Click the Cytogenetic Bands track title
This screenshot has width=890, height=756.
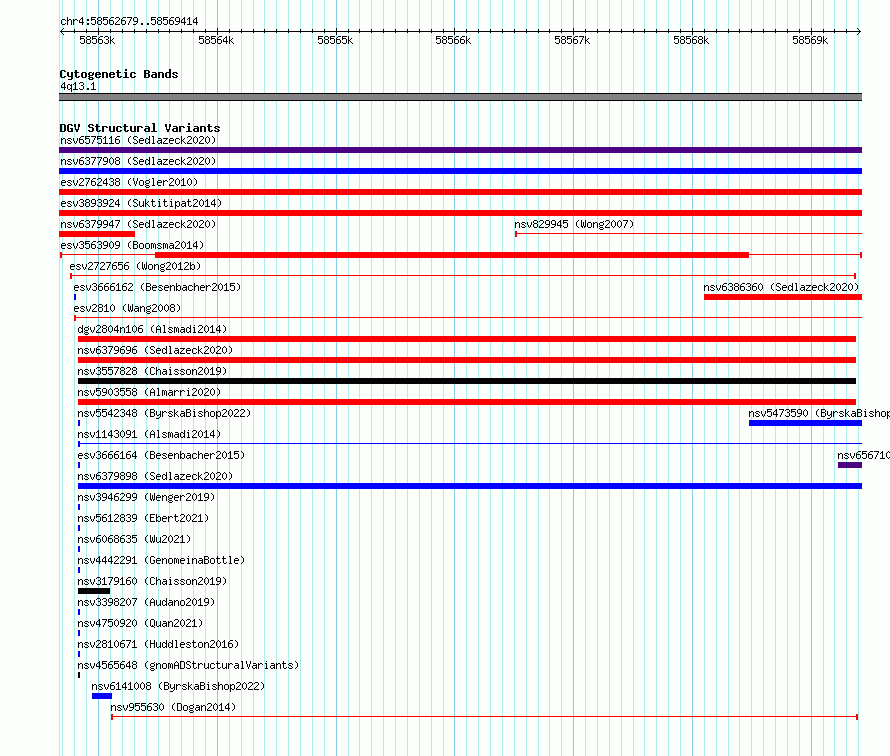[119, 74]
